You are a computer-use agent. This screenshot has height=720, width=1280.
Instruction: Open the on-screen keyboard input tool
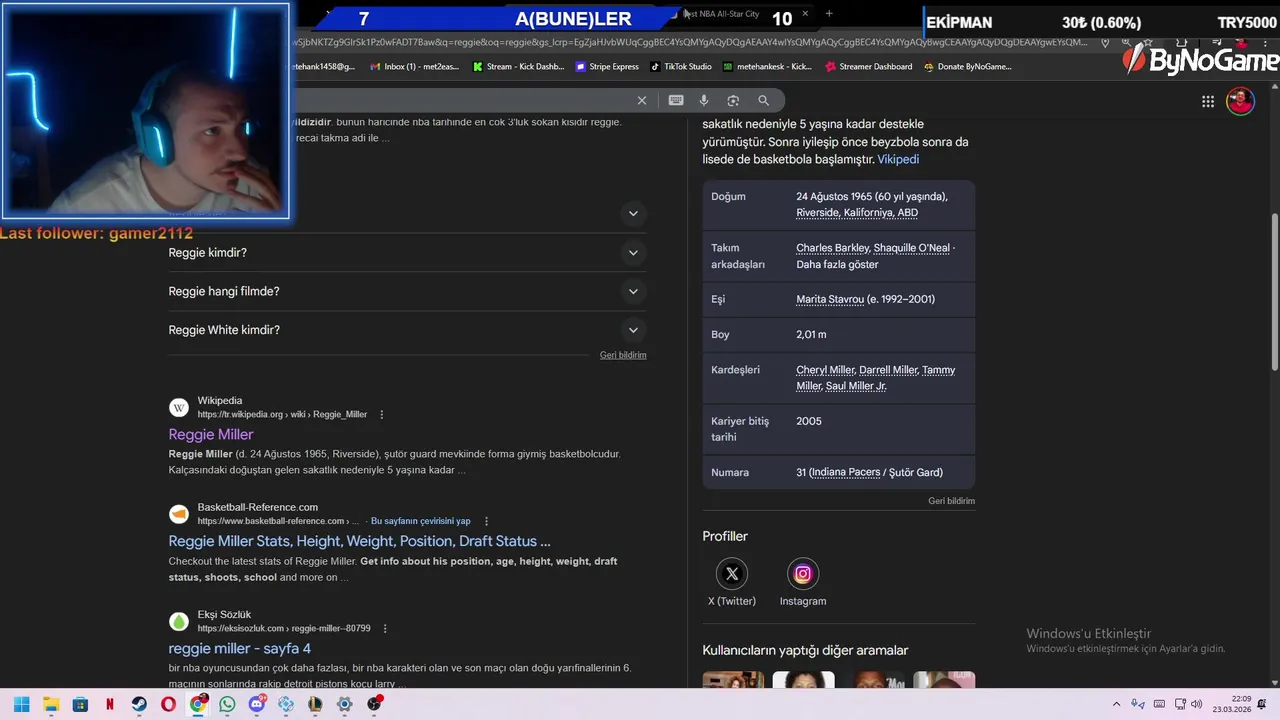(676, 100)
